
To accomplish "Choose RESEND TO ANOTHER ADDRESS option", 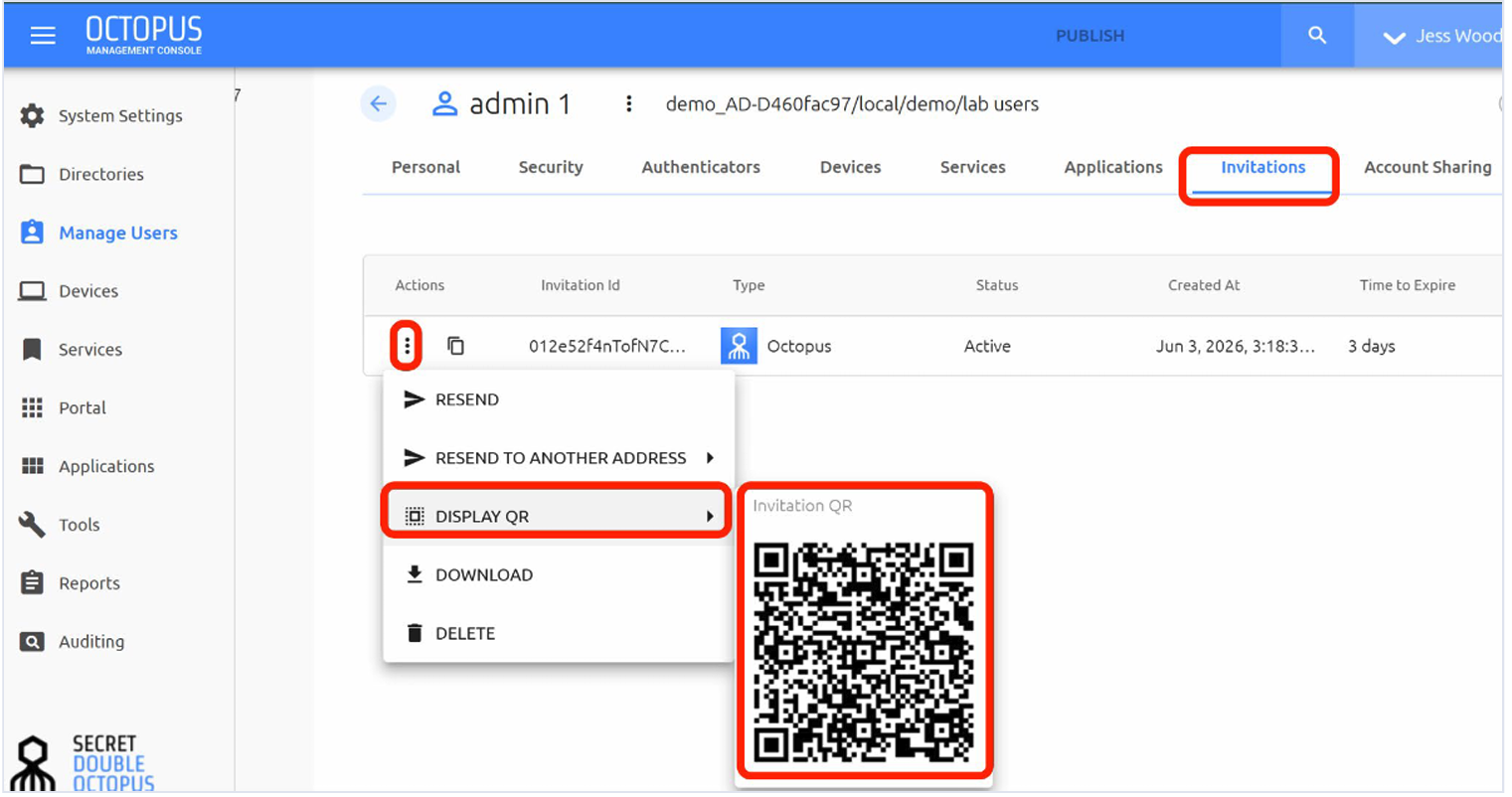I will pyautogui.click(x=558, y=458).
